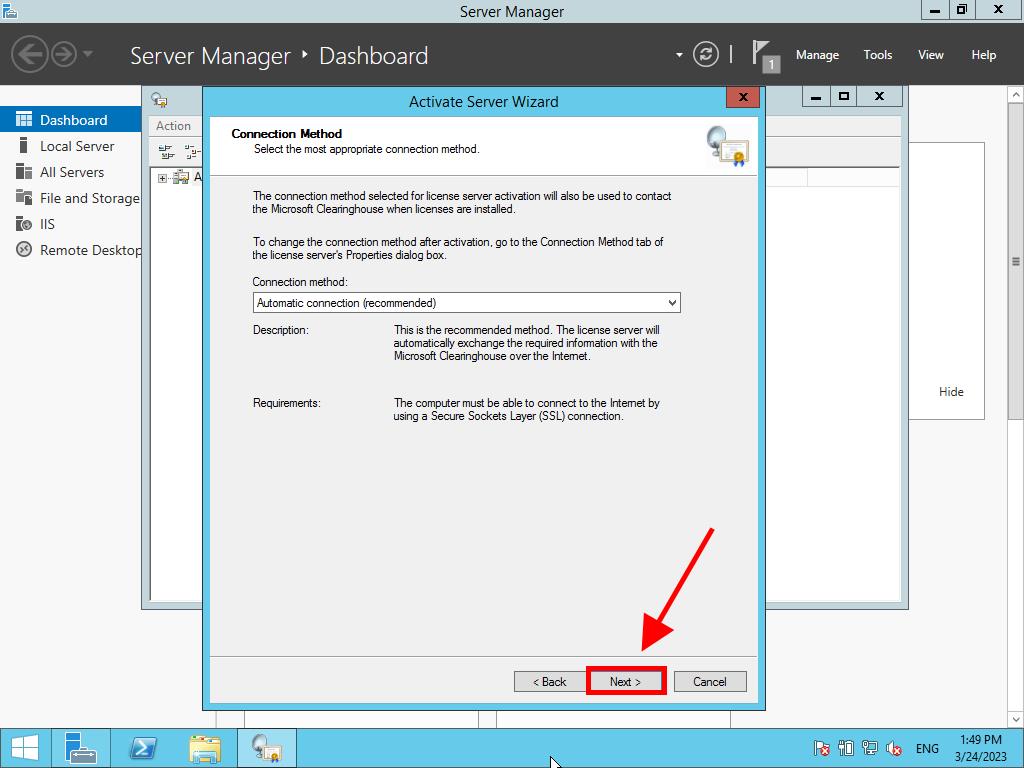Click the Server Manager scrollbar up arrow
The width and height of the screenshot is (1024, 768).
pos(1016,95)
